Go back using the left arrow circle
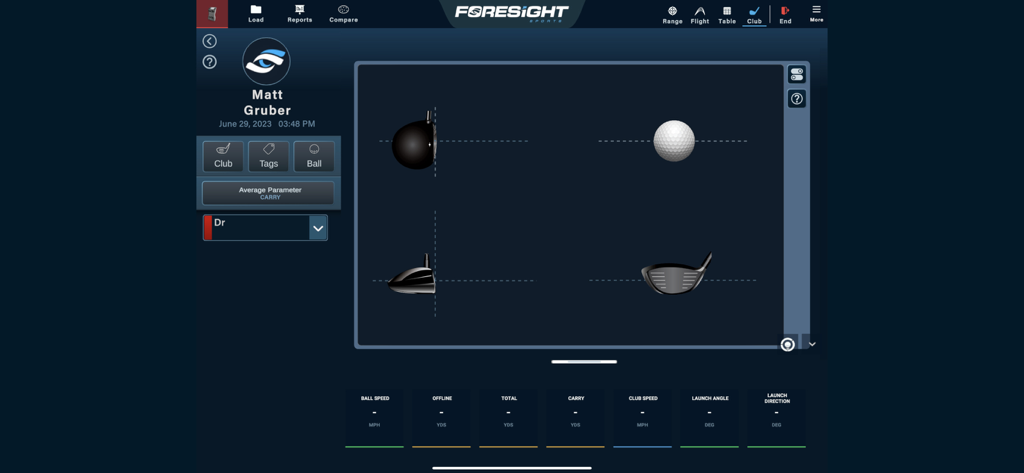The image size is (1024, 473). 209,41
